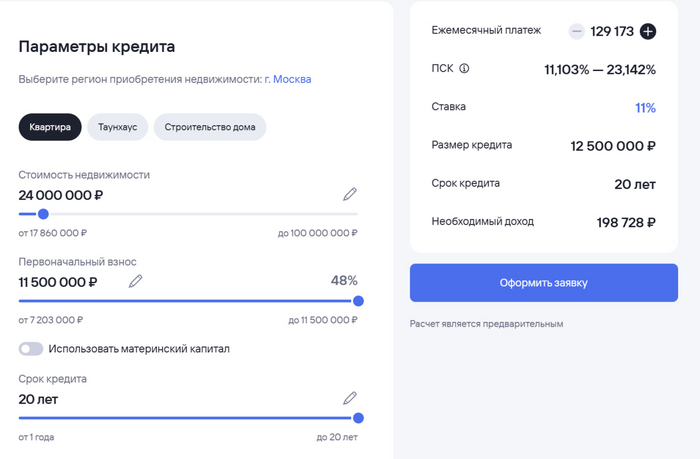Click the pencil icon for loan term
Screen dimensions: 700x459
point(349,398)
